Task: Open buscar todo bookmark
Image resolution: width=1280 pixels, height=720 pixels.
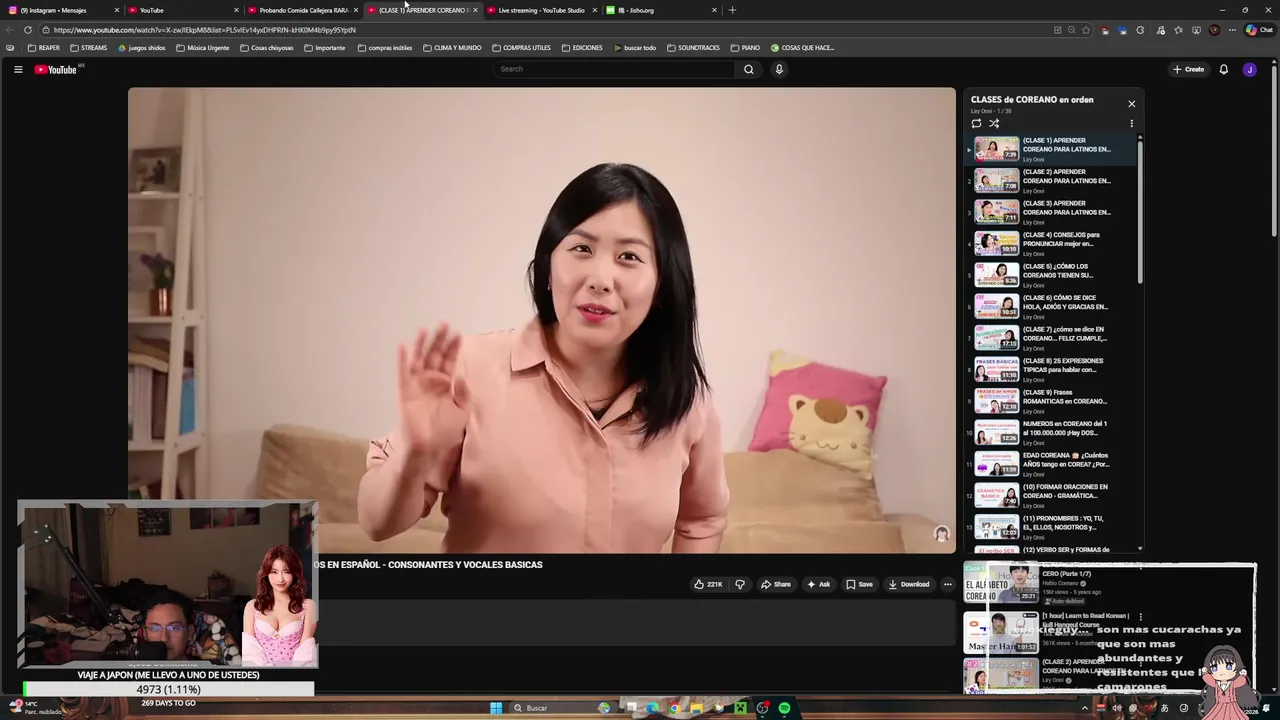Action: point(634,48)
